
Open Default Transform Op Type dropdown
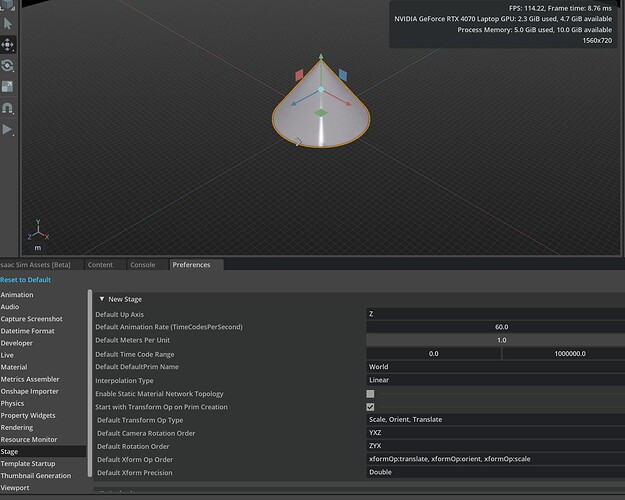coord(495,419)
